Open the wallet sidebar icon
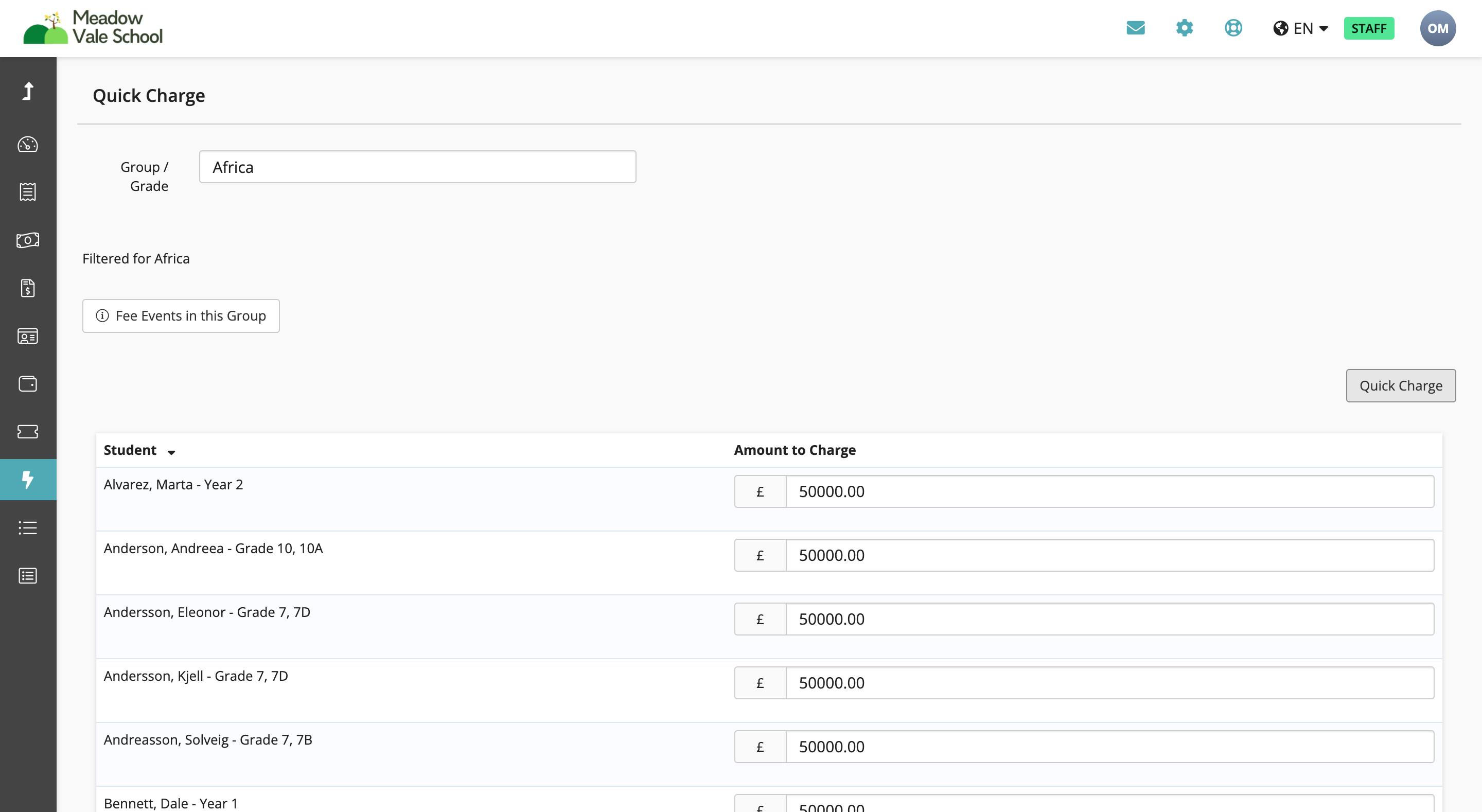 tap(28, 383)
